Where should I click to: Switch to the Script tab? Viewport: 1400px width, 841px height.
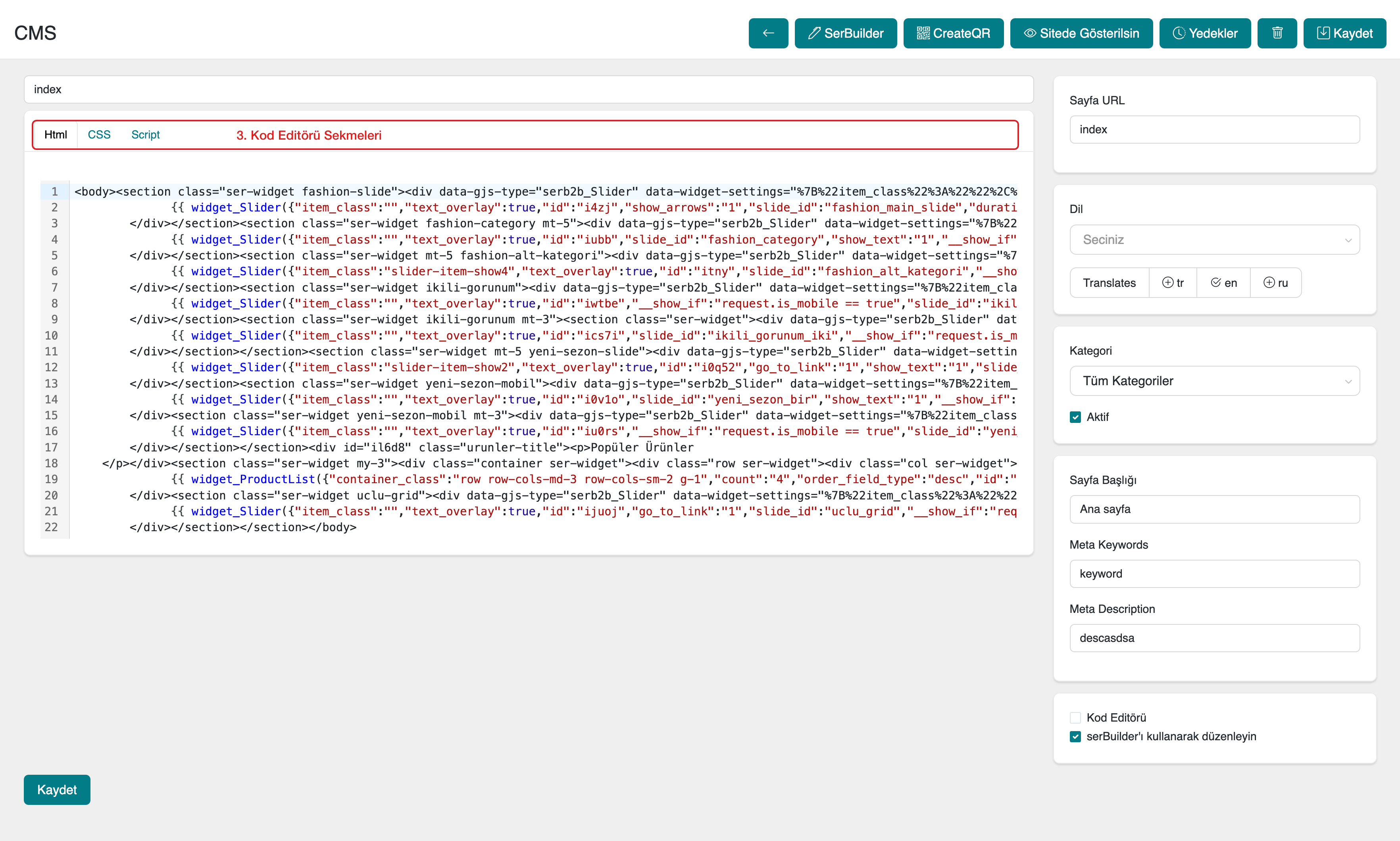click(145, 135)
